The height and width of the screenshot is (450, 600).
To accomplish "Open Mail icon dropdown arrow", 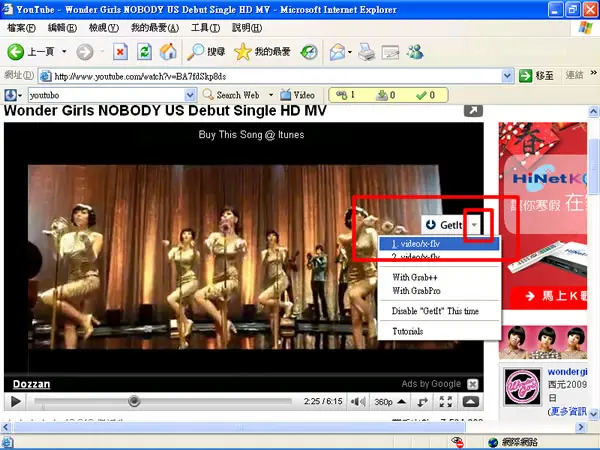I will click(350, 52).
